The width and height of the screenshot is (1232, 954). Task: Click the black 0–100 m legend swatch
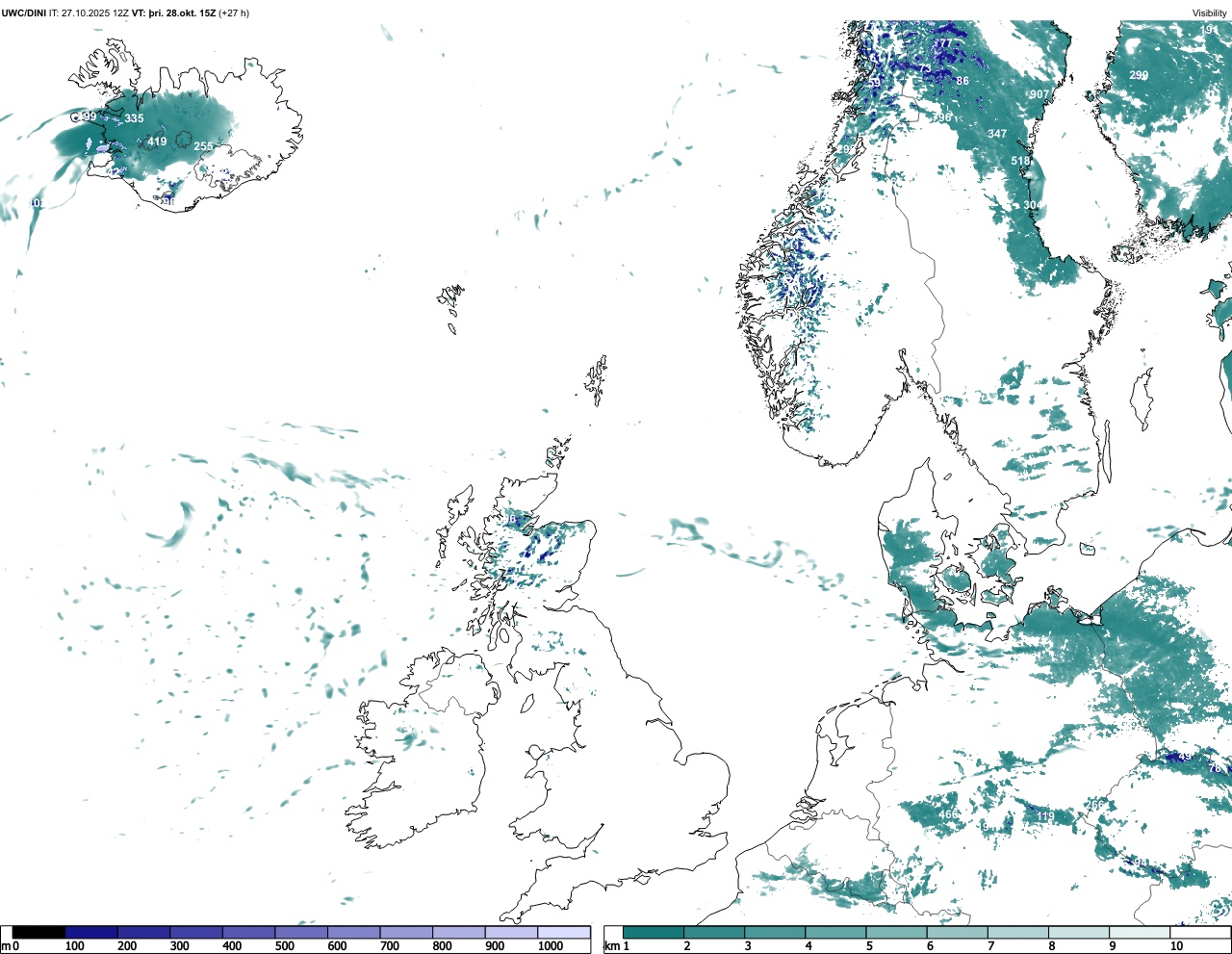pyautogui.click(x=38, y=933)
